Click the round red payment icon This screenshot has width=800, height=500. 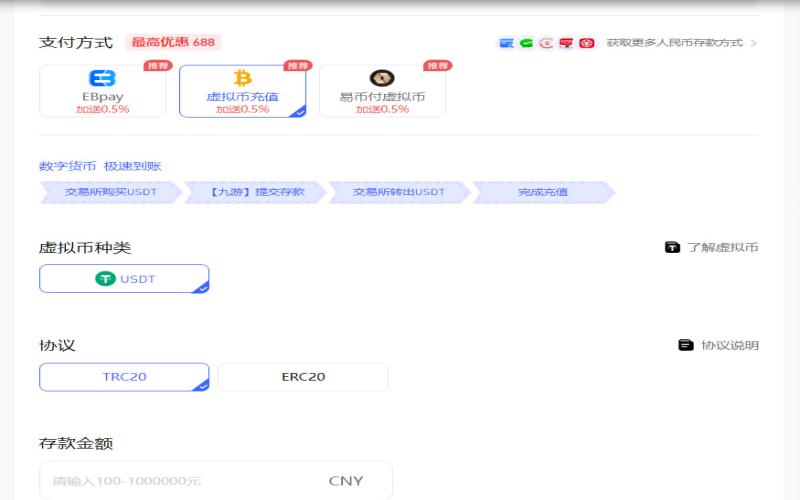(x=546, y=43)
